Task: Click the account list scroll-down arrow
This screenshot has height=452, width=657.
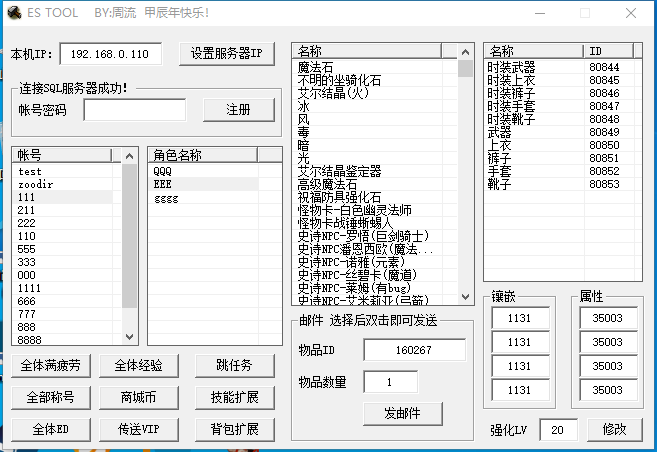Action: [x=129, y=337]
